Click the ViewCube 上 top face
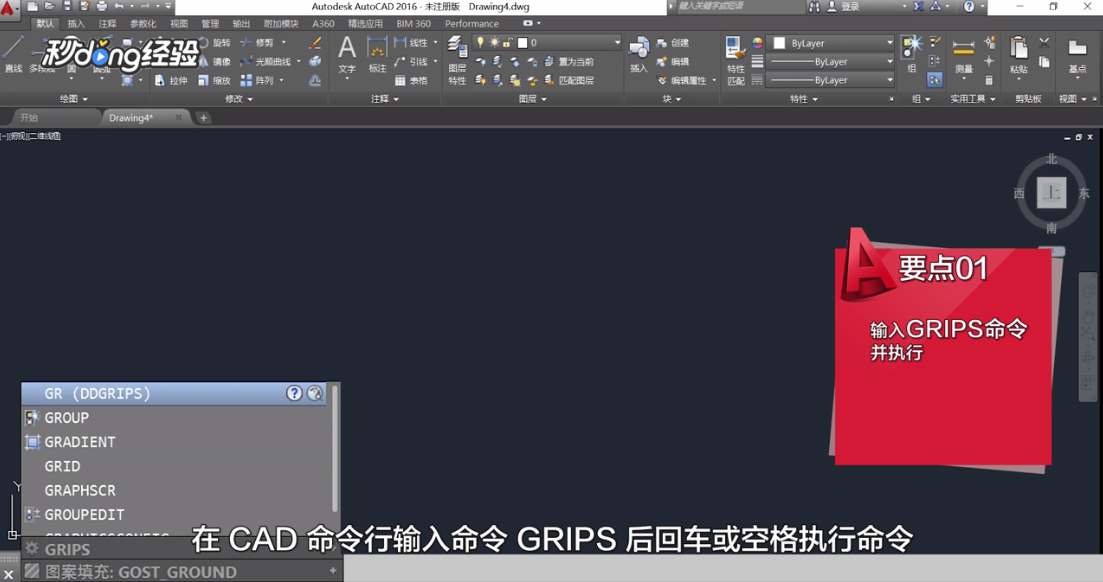 point(1052,192)
